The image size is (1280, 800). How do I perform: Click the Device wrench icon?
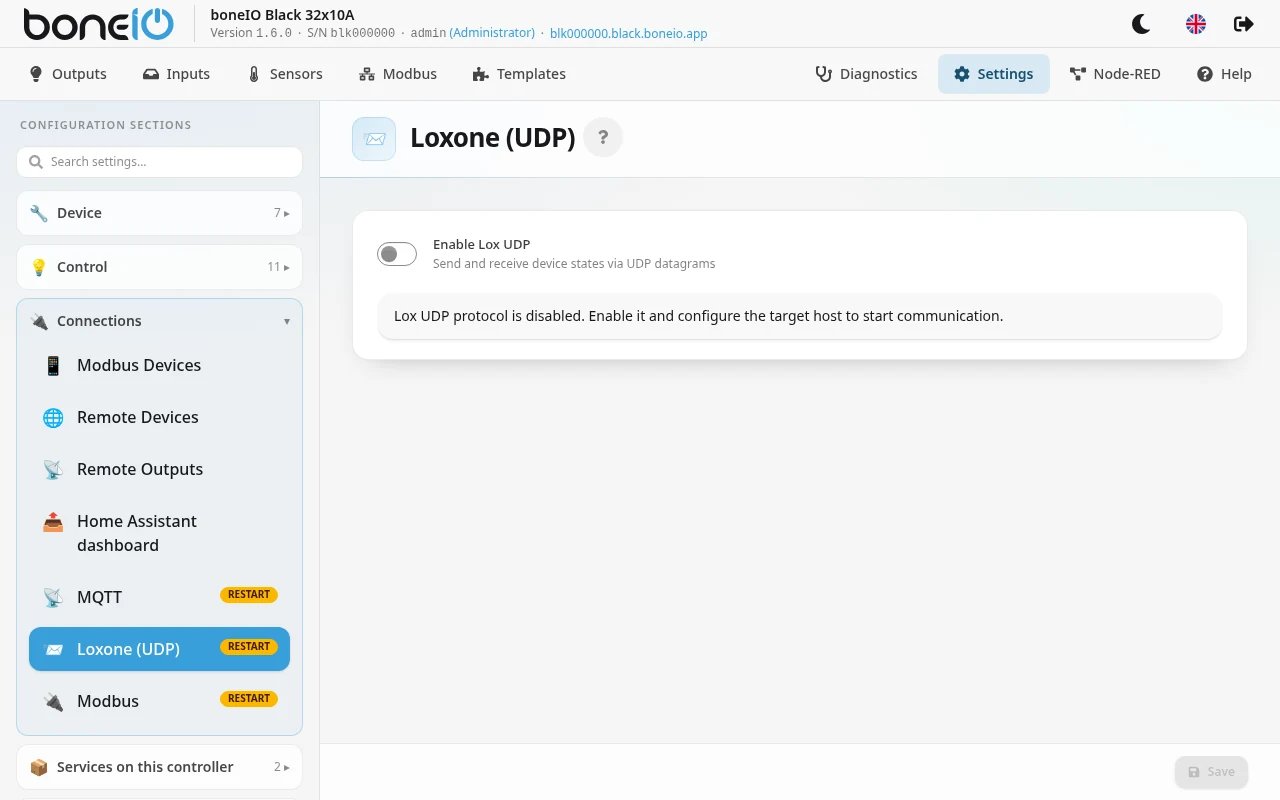[x=39, y=213]
